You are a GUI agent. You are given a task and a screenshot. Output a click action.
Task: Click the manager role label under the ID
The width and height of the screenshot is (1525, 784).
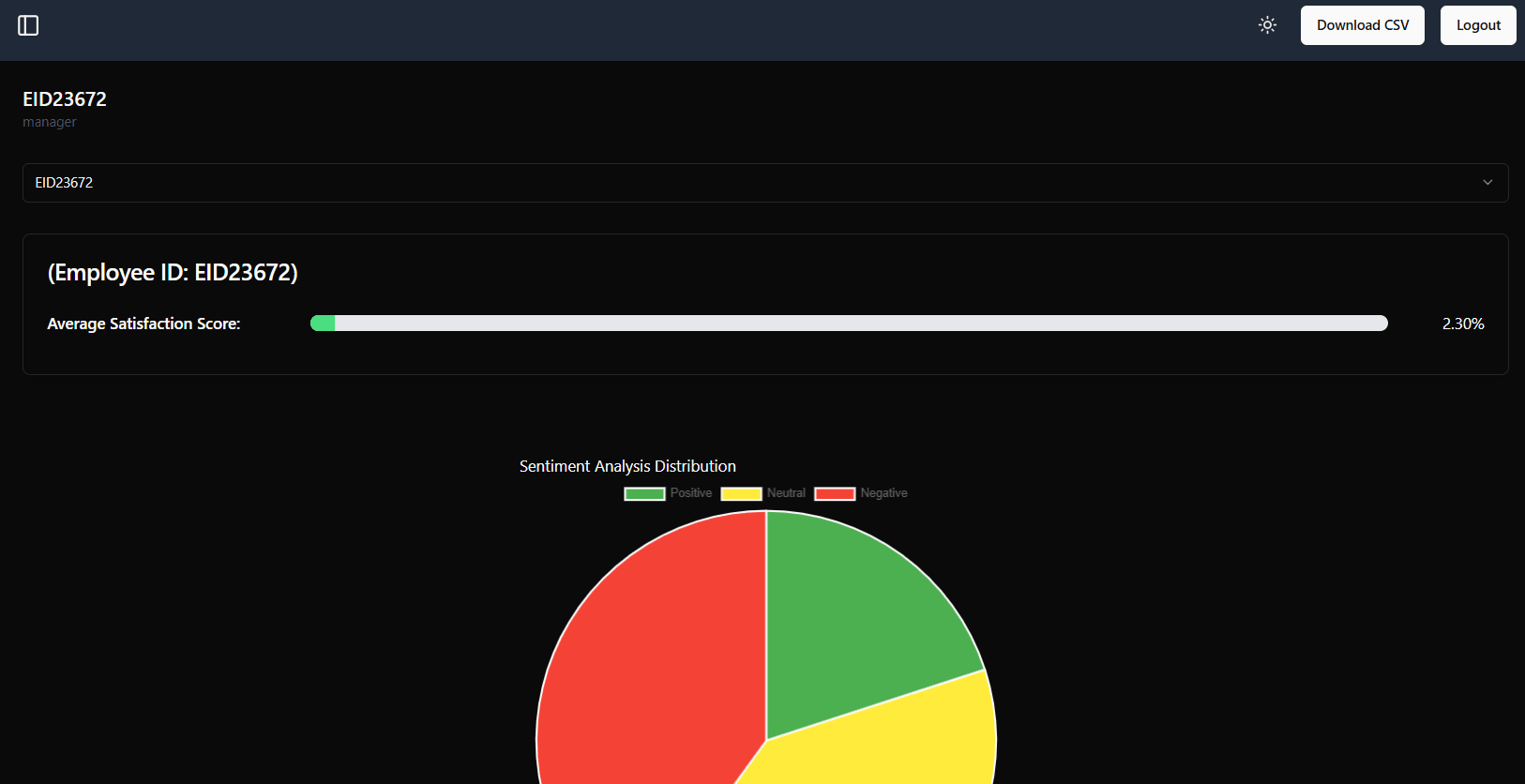(x=50, y=122)
